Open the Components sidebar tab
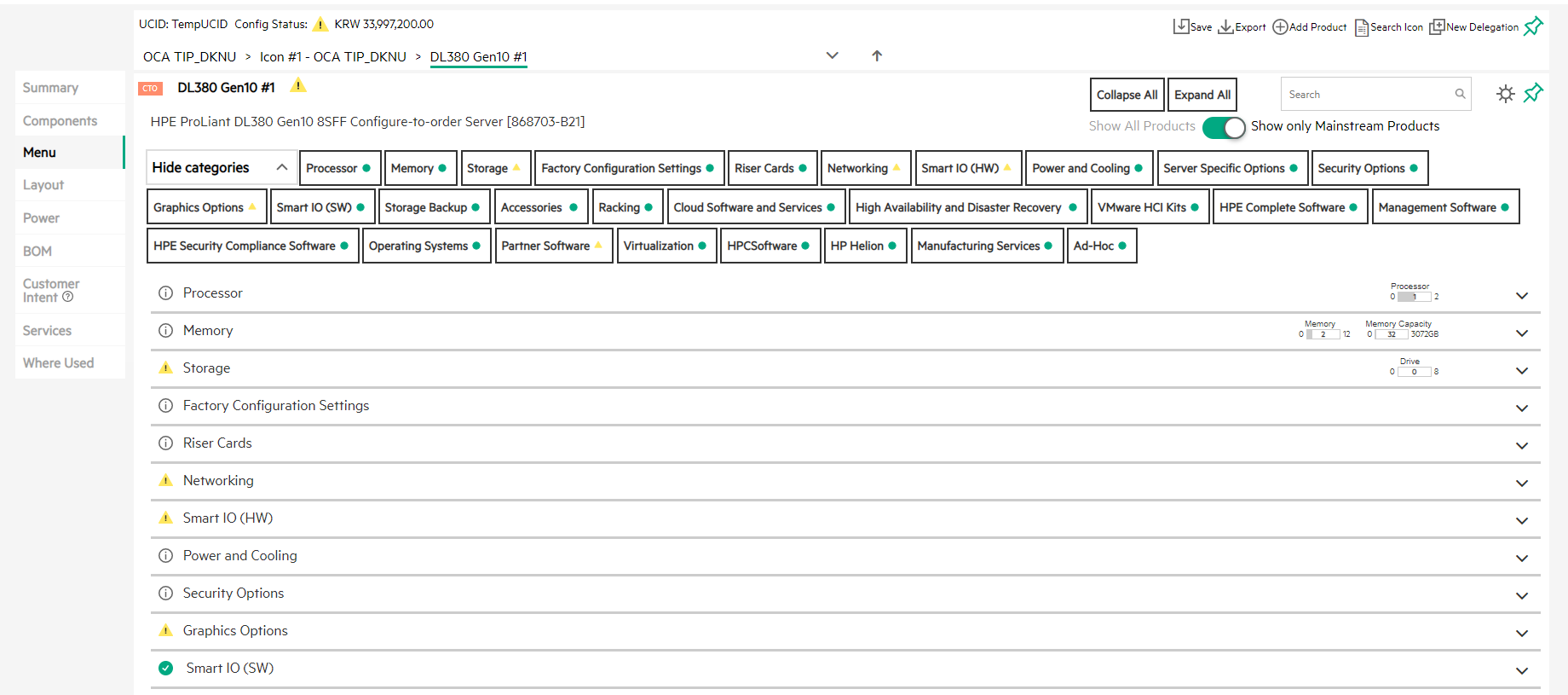 (x=70, y=120)
